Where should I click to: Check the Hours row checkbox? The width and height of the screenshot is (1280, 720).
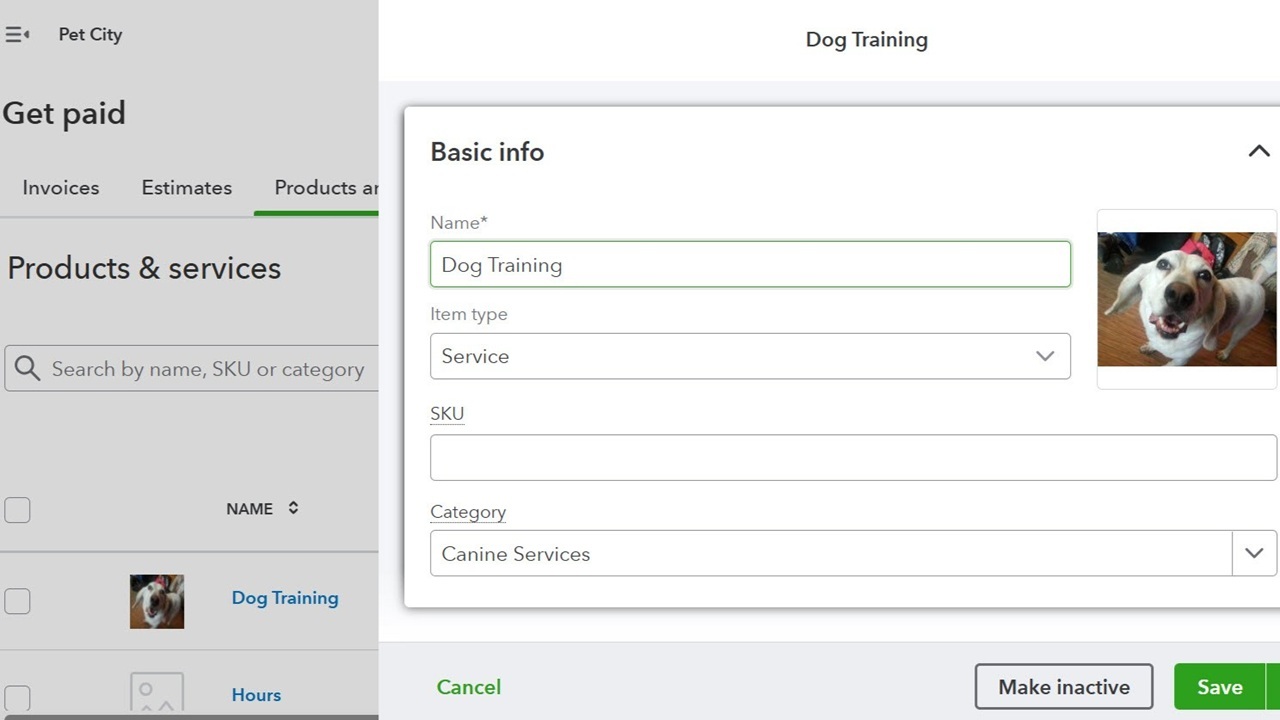tap(17, 697)
